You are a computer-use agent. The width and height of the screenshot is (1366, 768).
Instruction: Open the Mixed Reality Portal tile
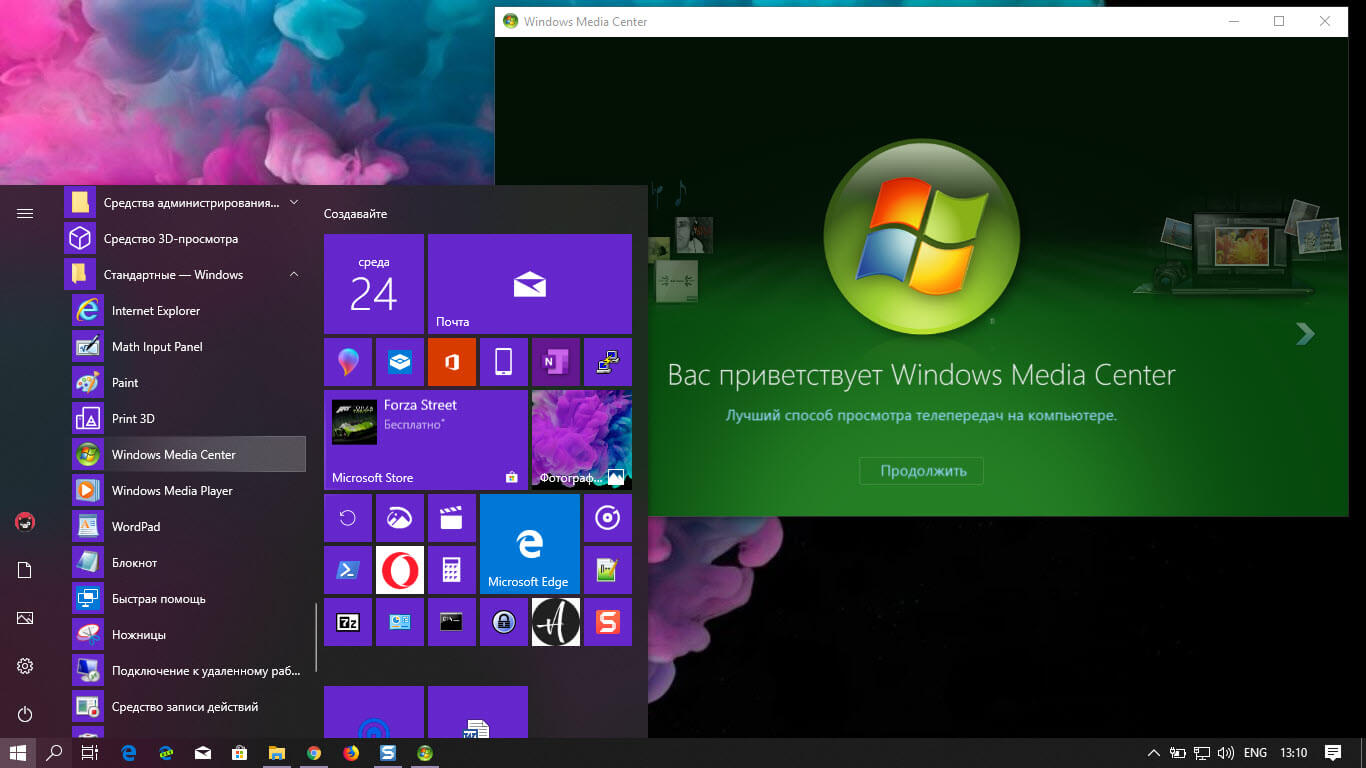(x=400, y=362)
